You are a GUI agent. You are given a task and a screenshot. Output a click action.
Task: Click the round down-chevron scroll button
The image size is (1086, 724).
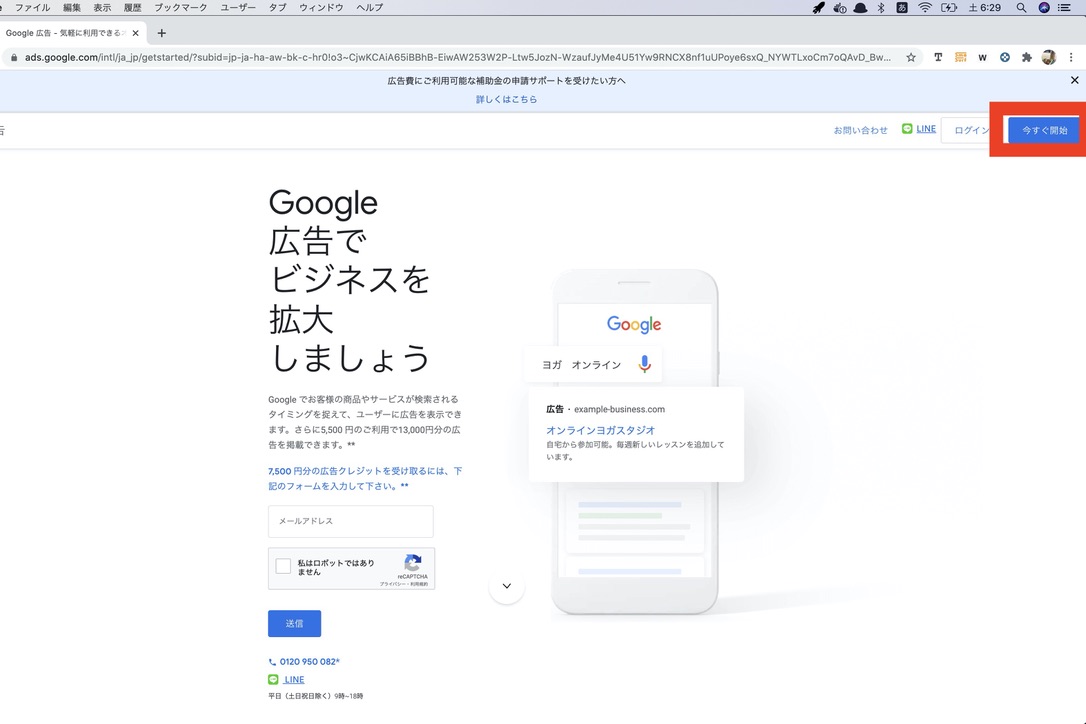click(507, 586)
